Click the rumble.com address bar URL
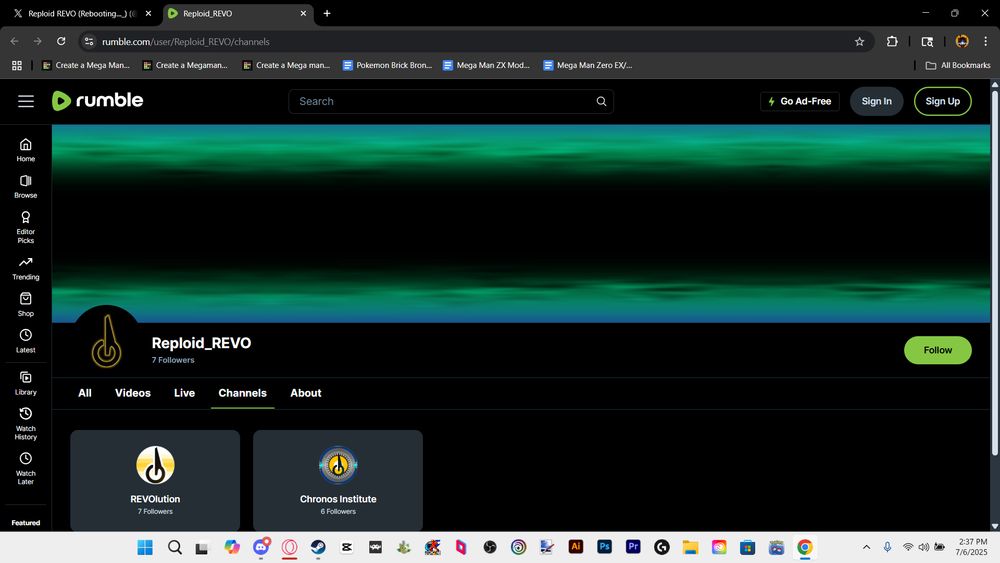Image resolution: width=1000 pixels, height=563 pixels. 186,41
